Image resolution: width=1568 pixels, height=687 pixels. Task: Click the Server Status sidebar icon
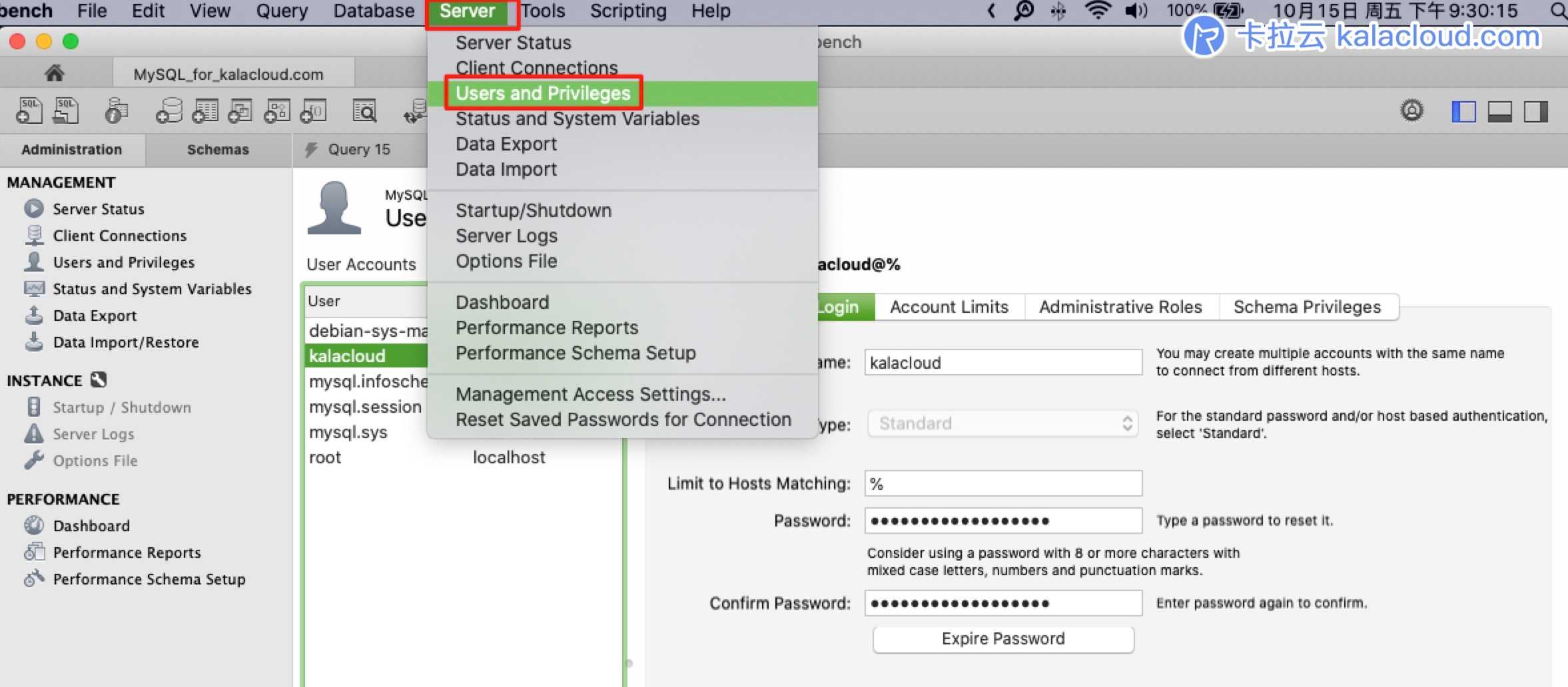pyautogui.click(x=34, y=209)
